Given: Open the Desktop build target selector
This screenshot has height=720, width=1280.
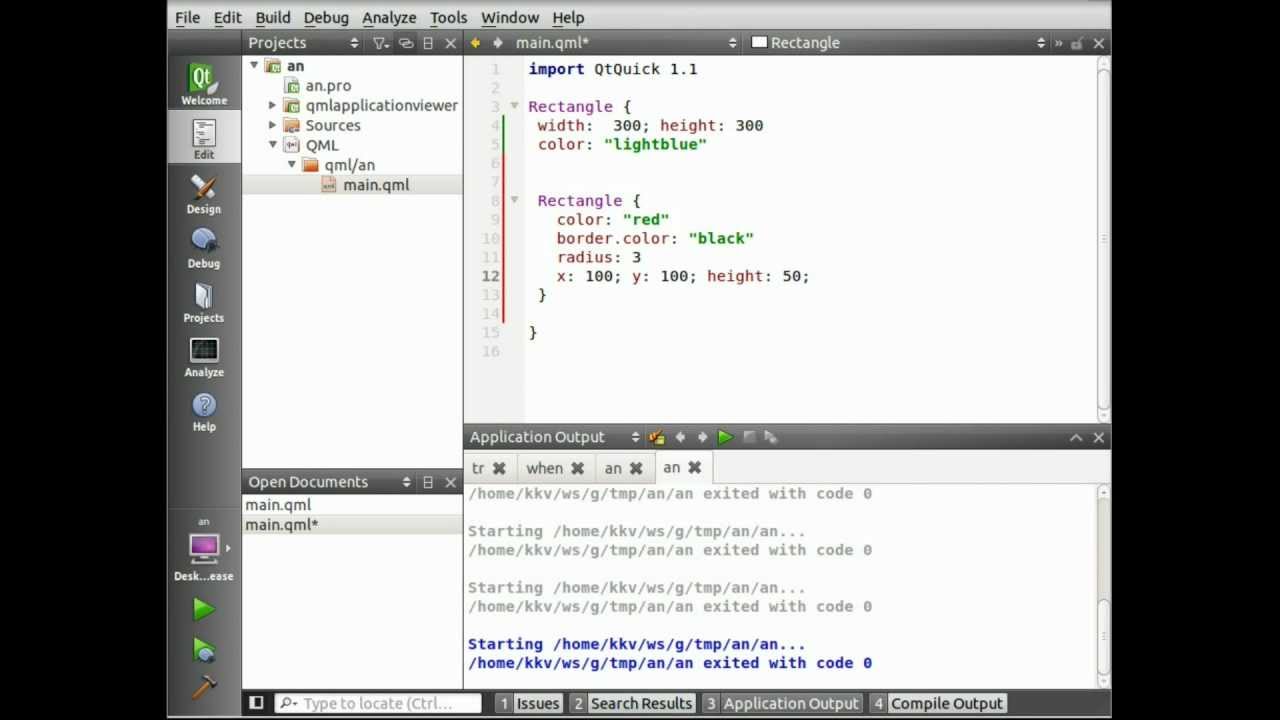Looking at the screenshot, I should point(204,550).
